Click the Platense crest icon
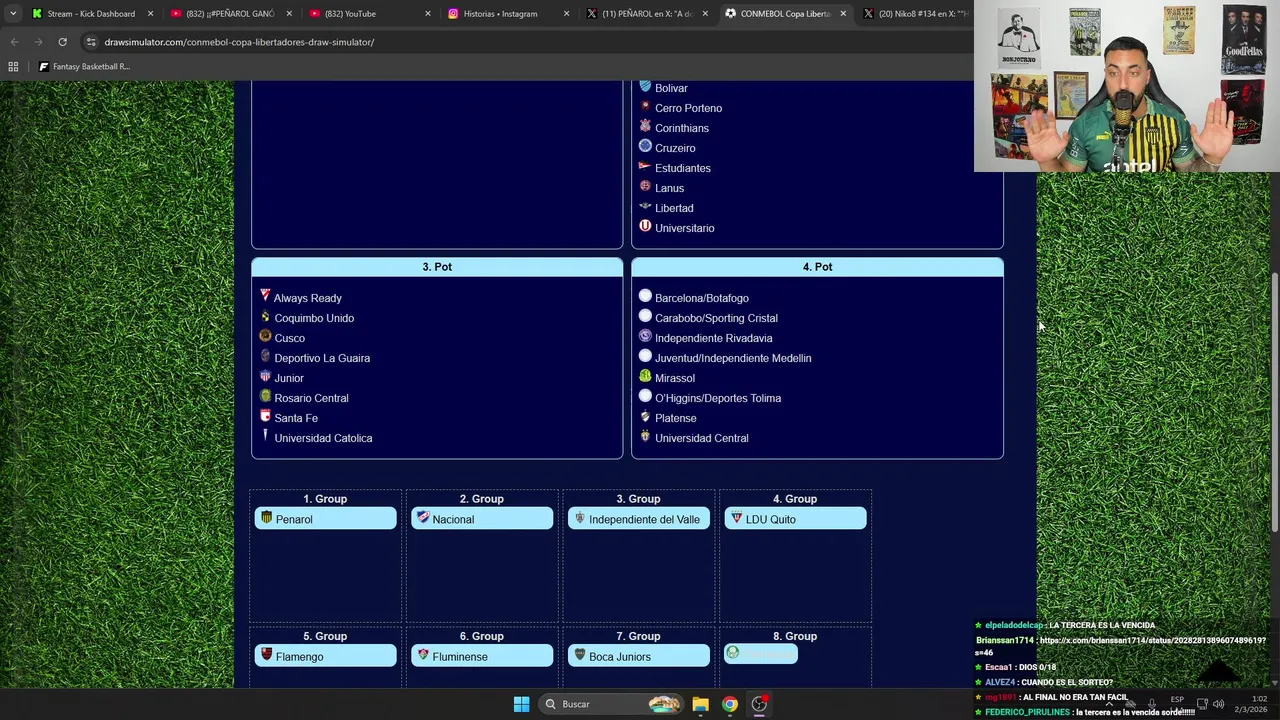The image size is (1280, 720). click(645, 416)
